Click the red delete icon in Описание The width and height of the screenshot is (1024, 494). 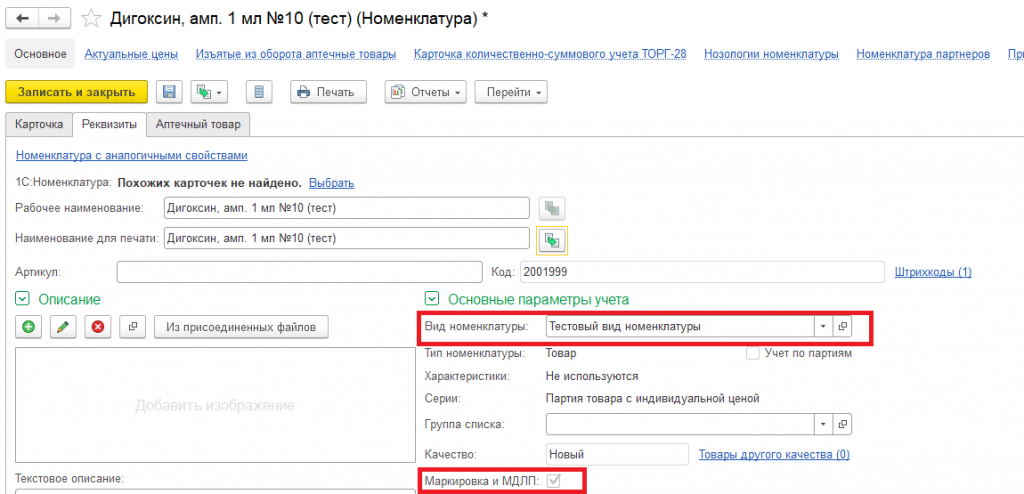point(98,327)
